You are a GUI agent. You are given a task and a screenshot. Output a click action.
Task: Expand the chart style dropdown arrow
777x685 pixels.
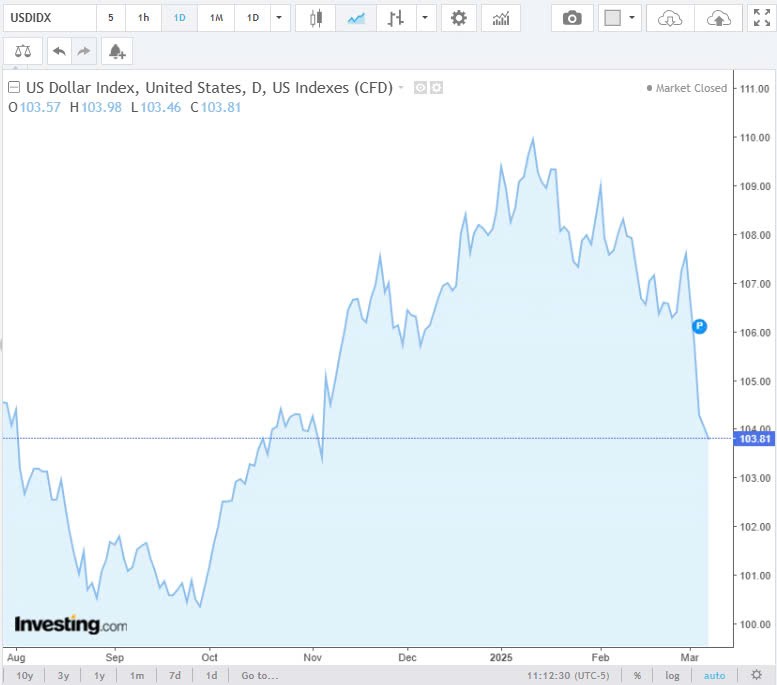click(425, 18)
